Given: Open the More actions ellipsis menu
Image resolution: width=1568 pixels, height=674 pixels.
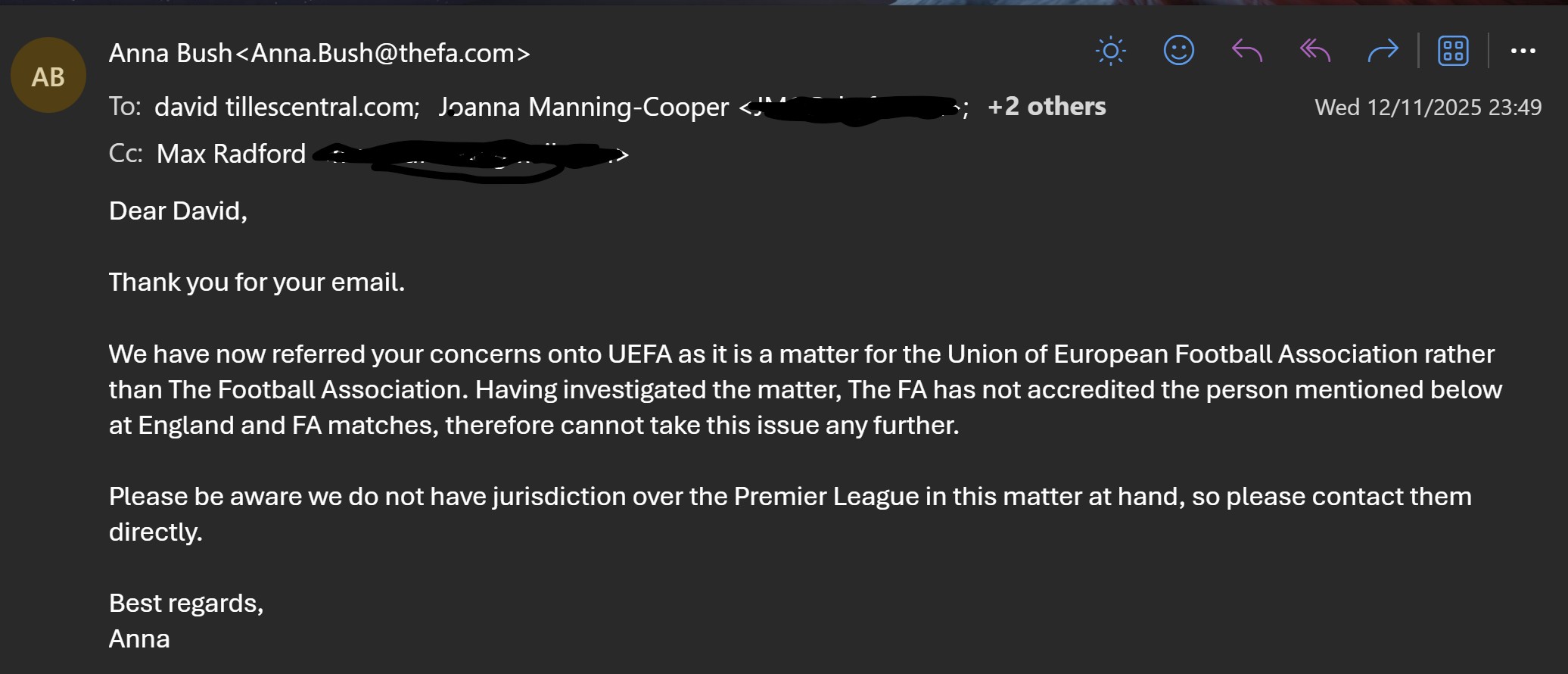Looking at the screenshot, I should click(x=1523, y=51).
